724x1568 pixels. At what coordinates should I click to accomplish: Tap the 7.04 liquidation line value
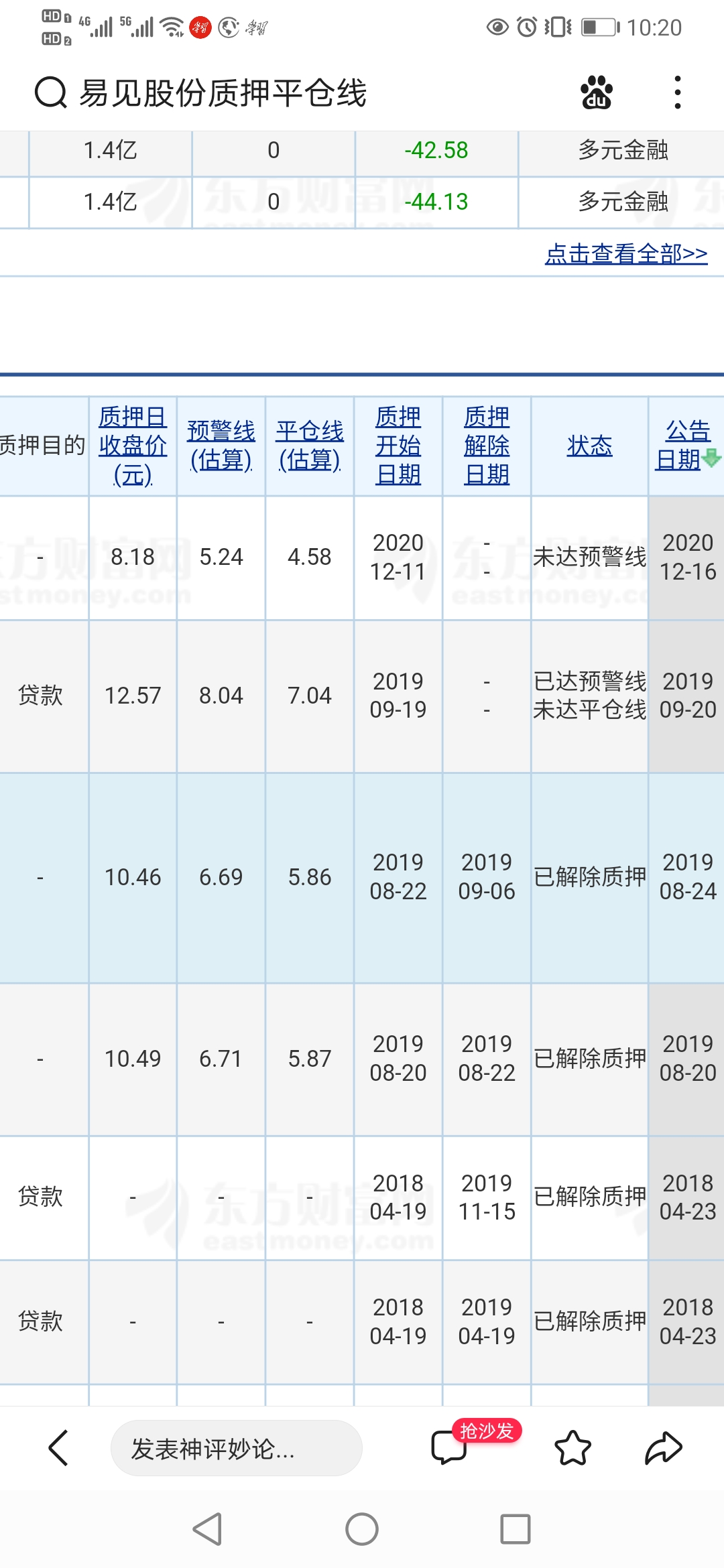pyautogui.click(x=310, y=696)
